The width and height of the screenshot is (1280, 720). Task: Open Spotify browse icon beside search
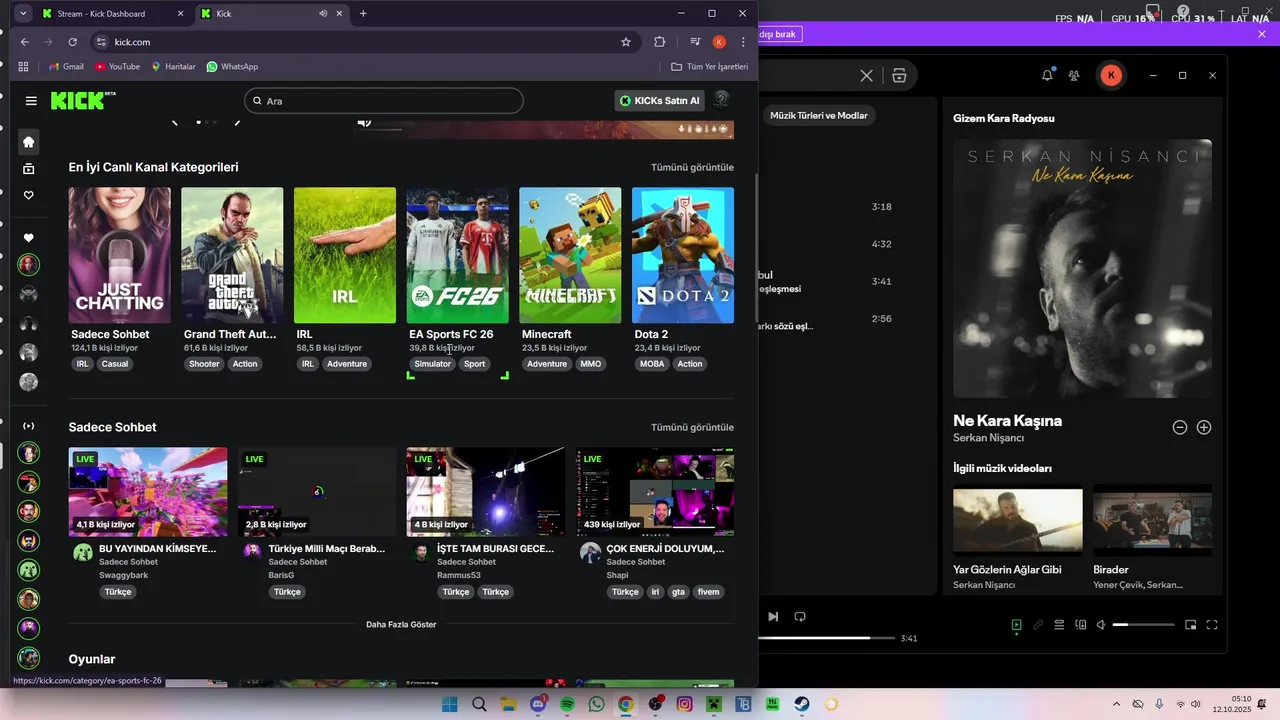(899, 76)
